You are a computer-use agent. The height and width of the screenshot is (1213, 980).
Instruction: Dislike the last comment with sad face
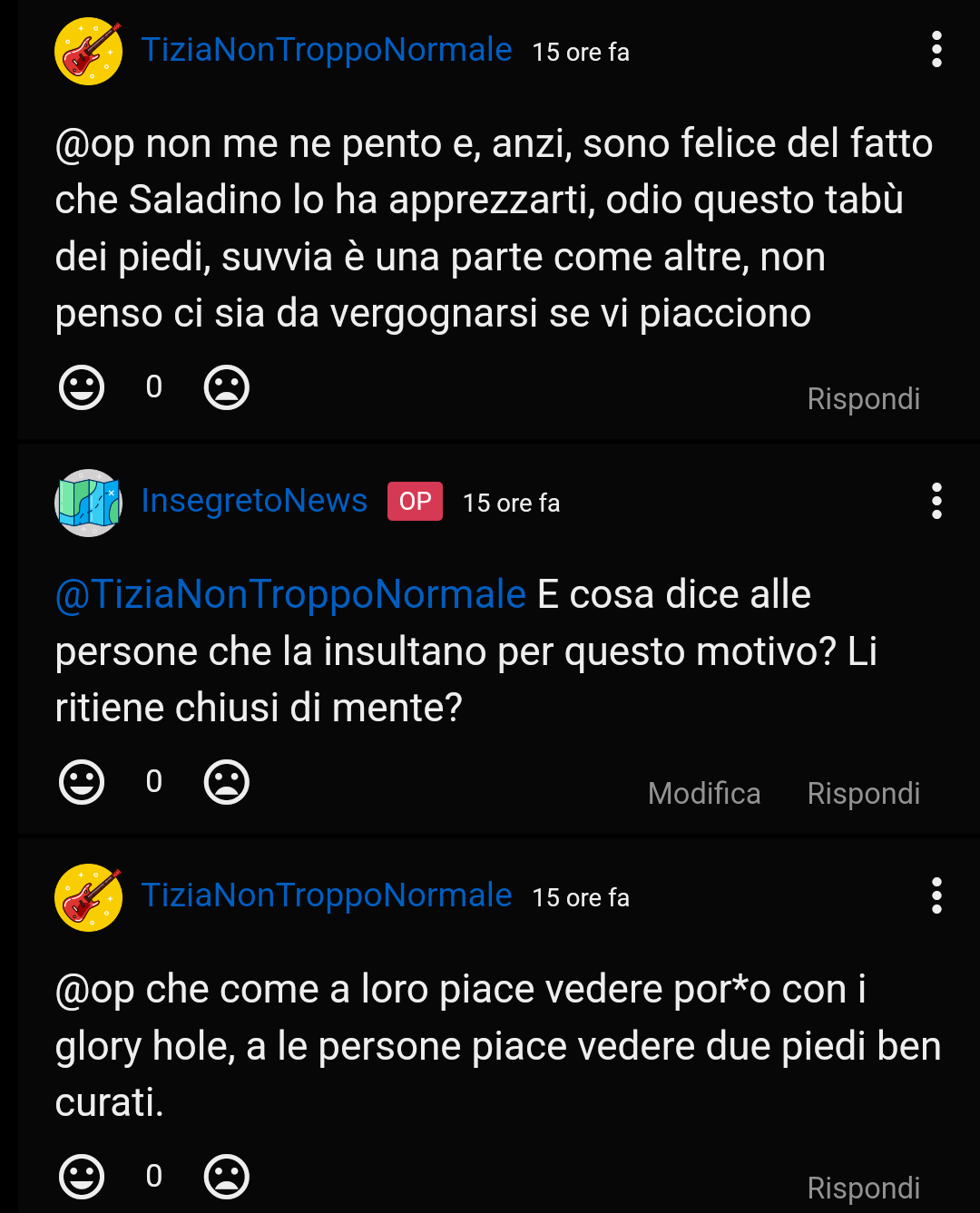[x=227, y=1177]
